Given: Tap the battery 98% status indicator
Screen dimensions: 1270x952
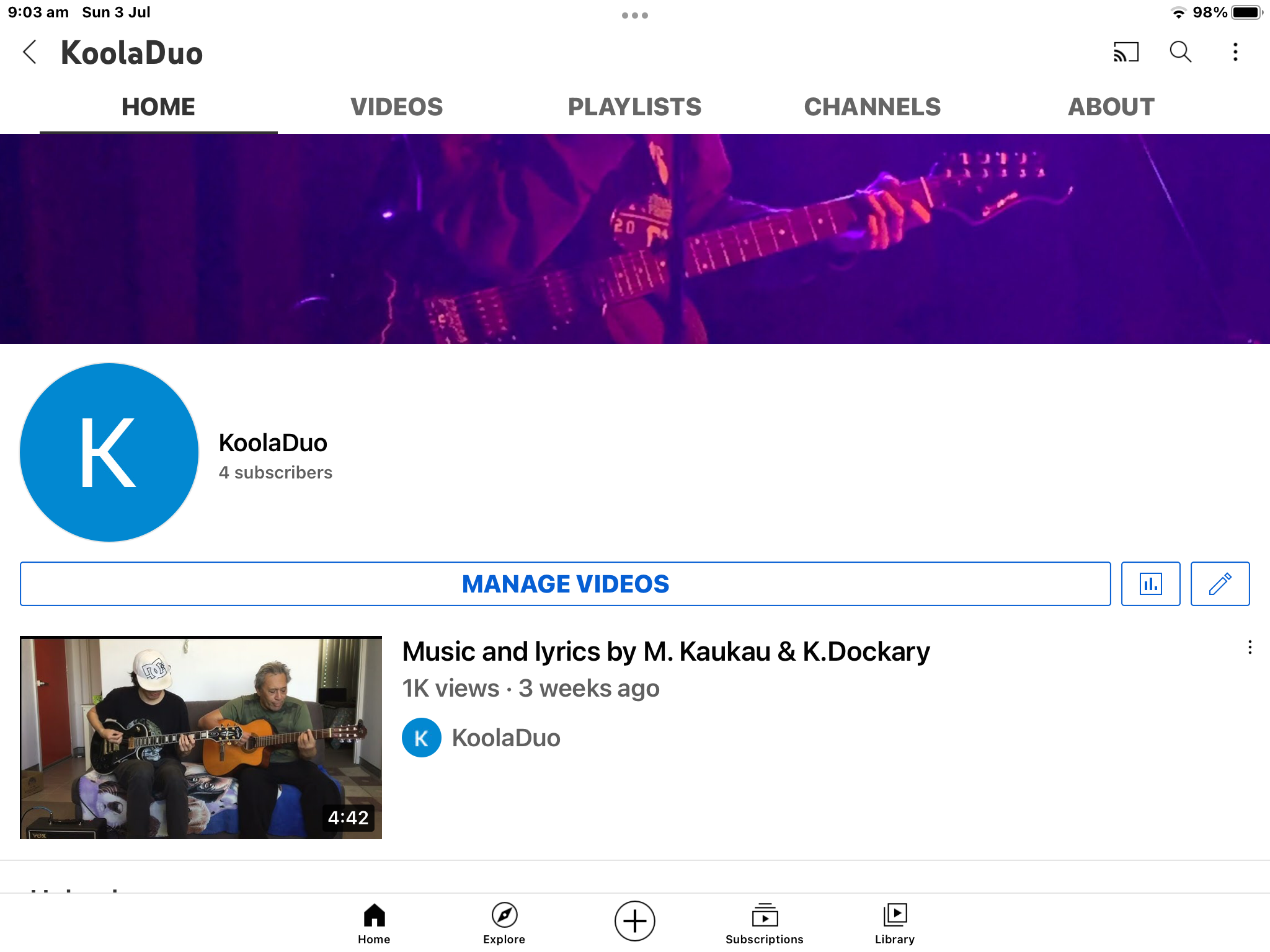Looking at the screenshot, I should 1228,12.
